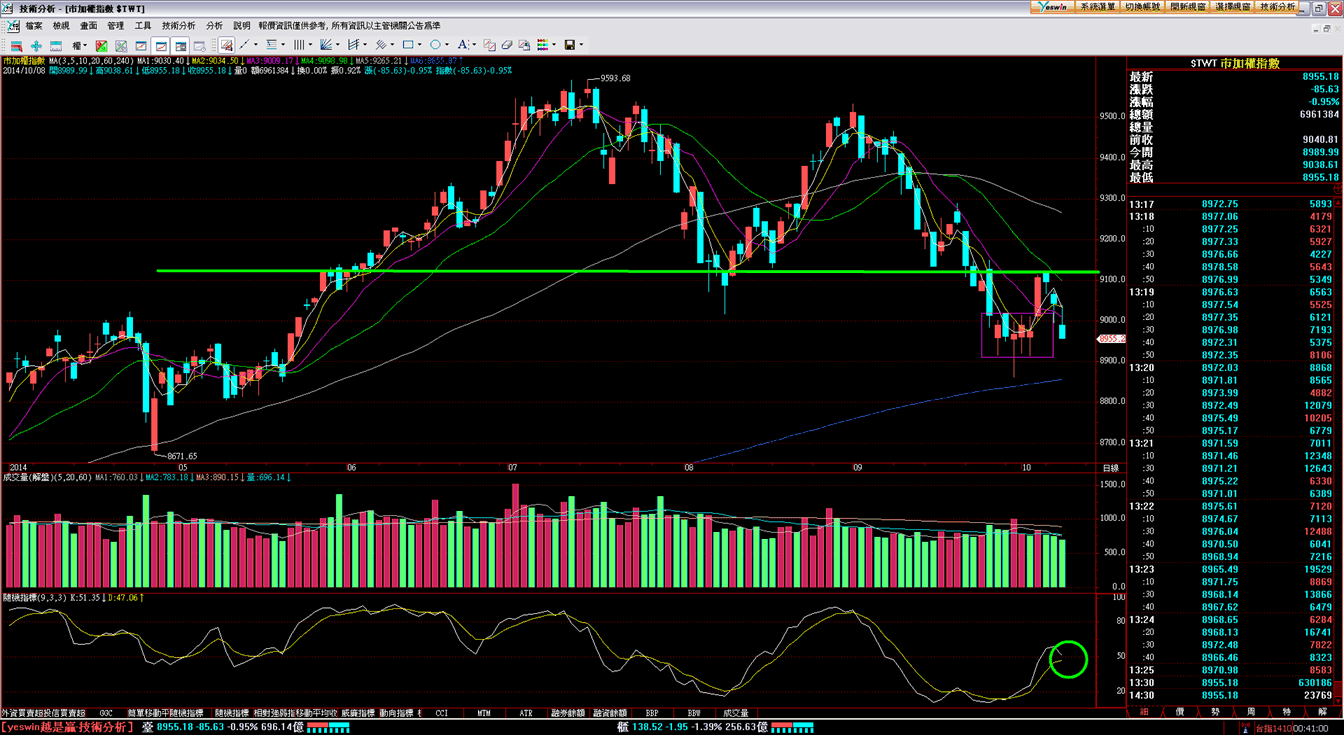Switch to the BBW indicator tab
1344x735 pixels.
pyautogui.click(x=694, y=713)
